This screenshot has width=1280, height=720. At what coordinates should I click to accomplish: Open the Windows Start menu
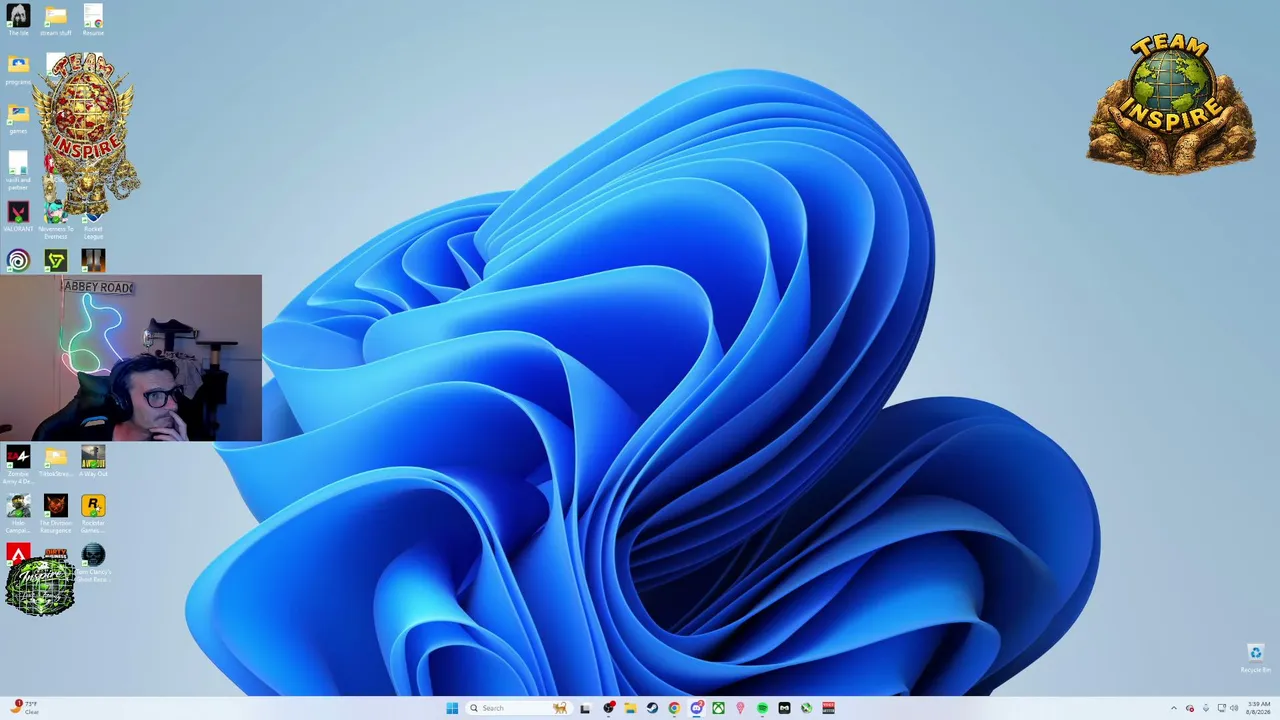pyautogui.click(x=452, y=708)
